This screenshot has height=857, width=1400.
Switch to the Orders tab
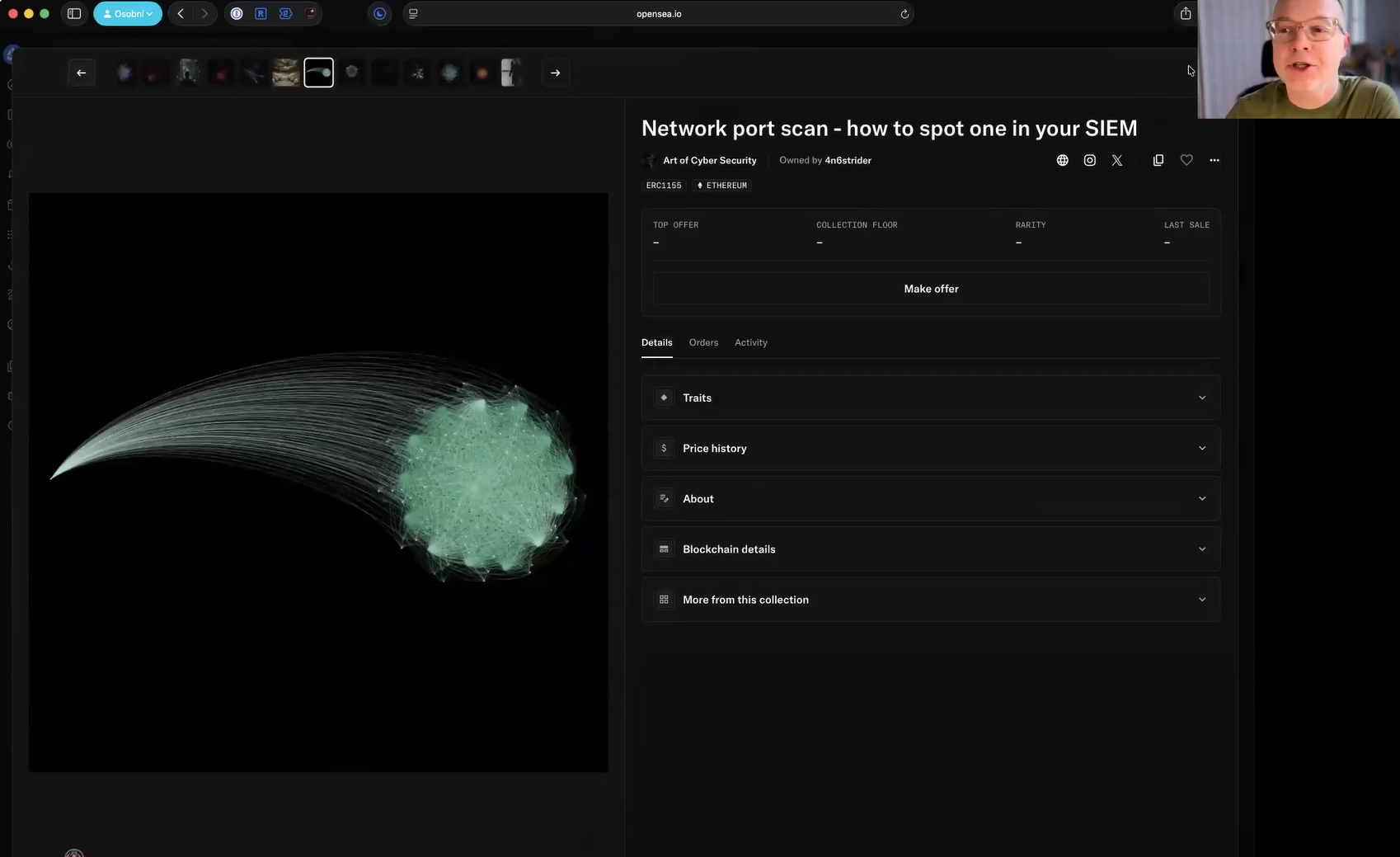[703, 343]
